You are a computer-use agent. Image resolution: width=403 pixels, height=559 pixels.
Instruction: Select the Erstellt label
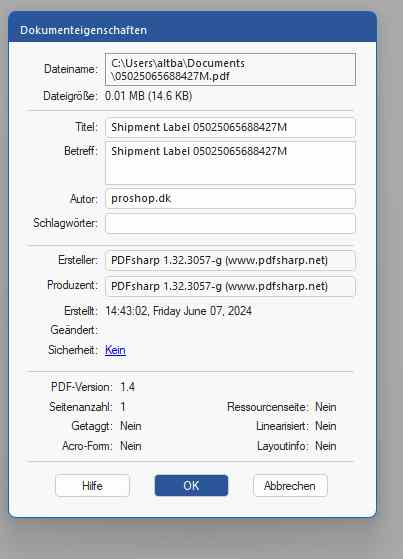(x=81, y=311)
